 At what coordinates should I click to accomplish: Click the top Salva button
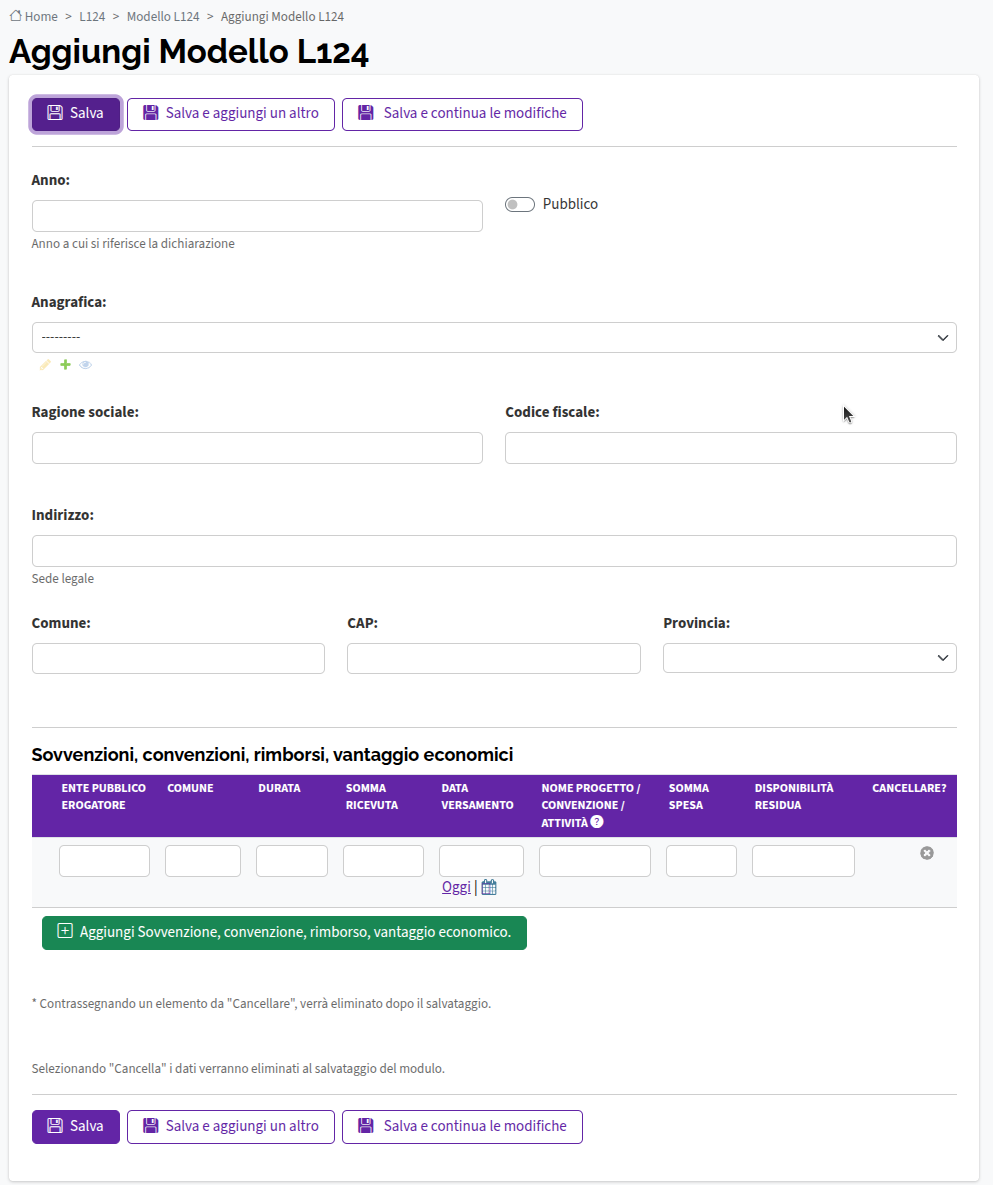coord(76,114)
